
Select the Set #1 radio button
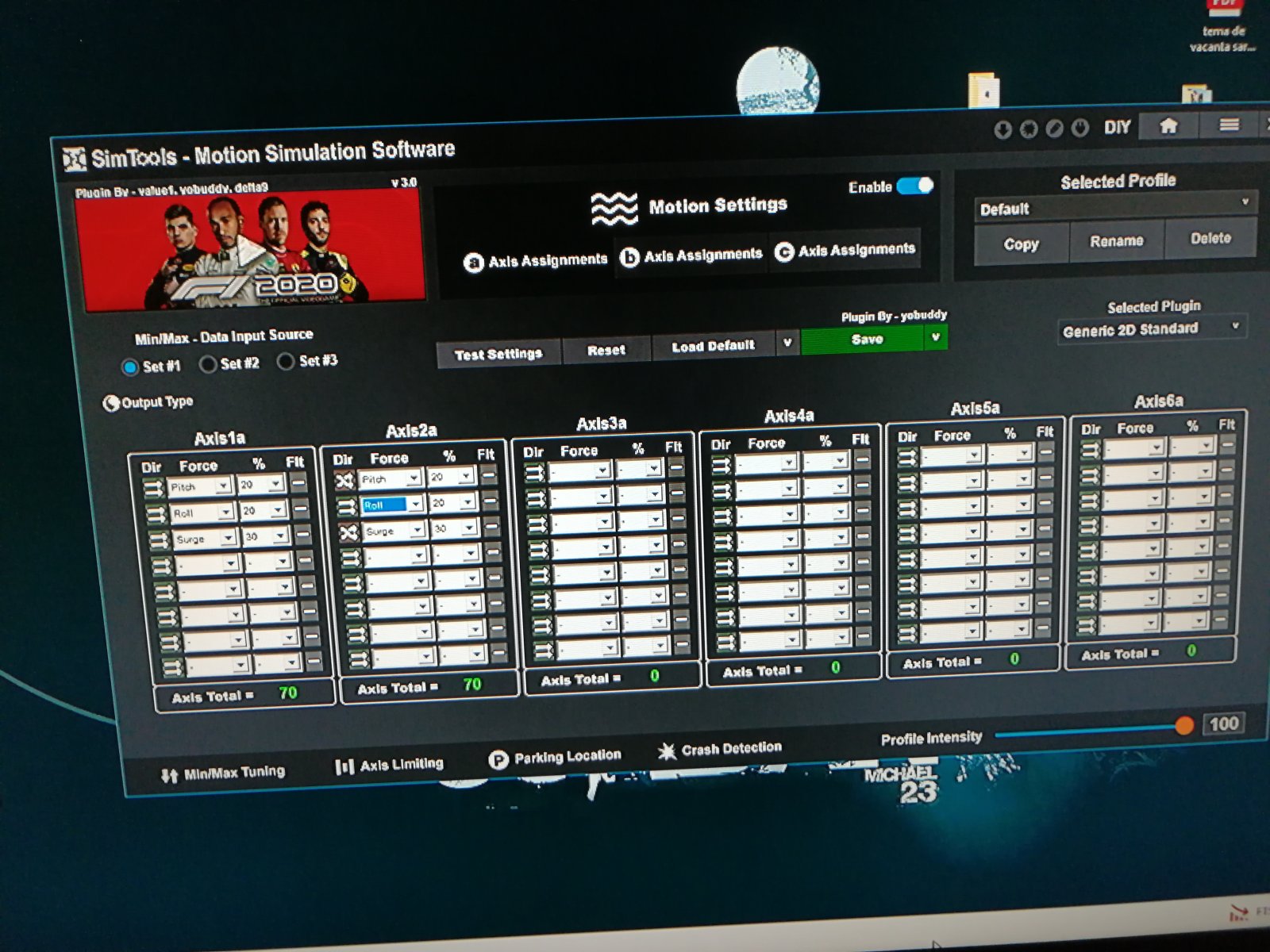point(130,367)
